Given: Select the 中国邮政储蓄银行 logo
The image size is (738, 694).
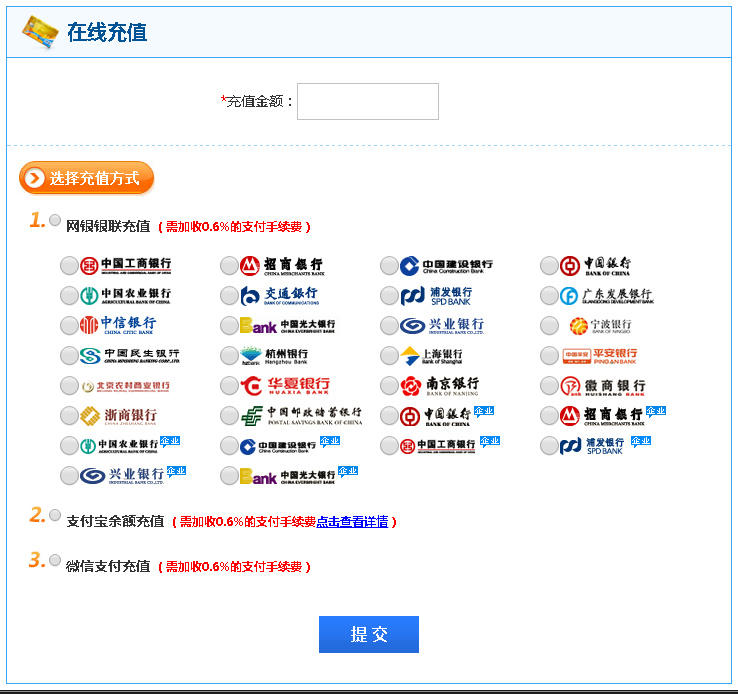Looking at the screenshot, I should click(301, 416).
